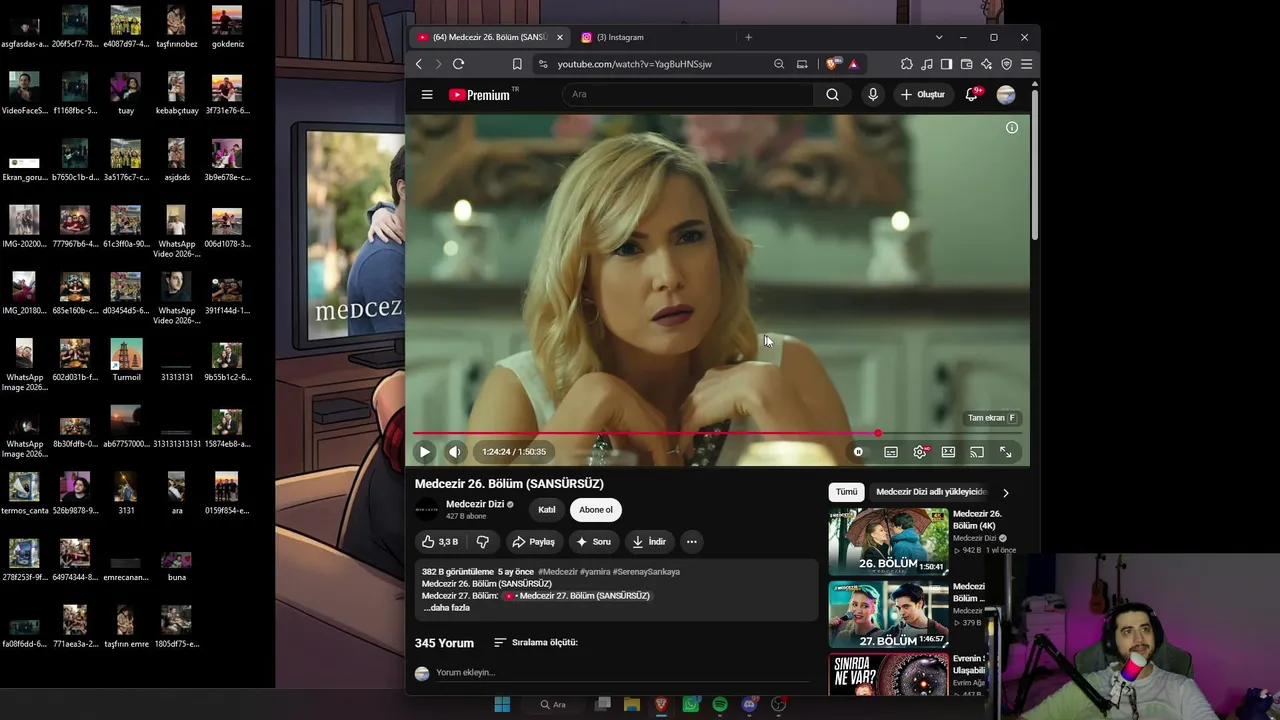Reload the YouTube page
The width and height of the screenshot is (1280, 720).
click(x=458, y=64)
